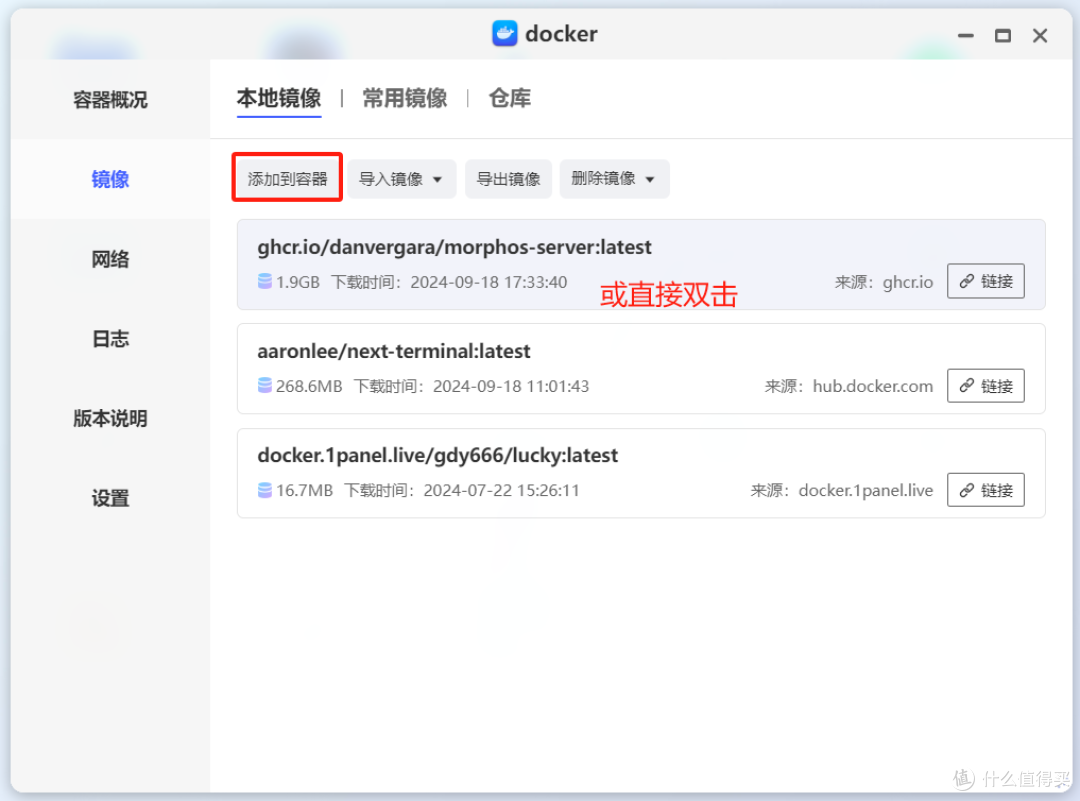The width and height of the screenshot is (1080, 801).
Task: Open the 链接 button for next-terminal image
Action: (x=986, y=386)
